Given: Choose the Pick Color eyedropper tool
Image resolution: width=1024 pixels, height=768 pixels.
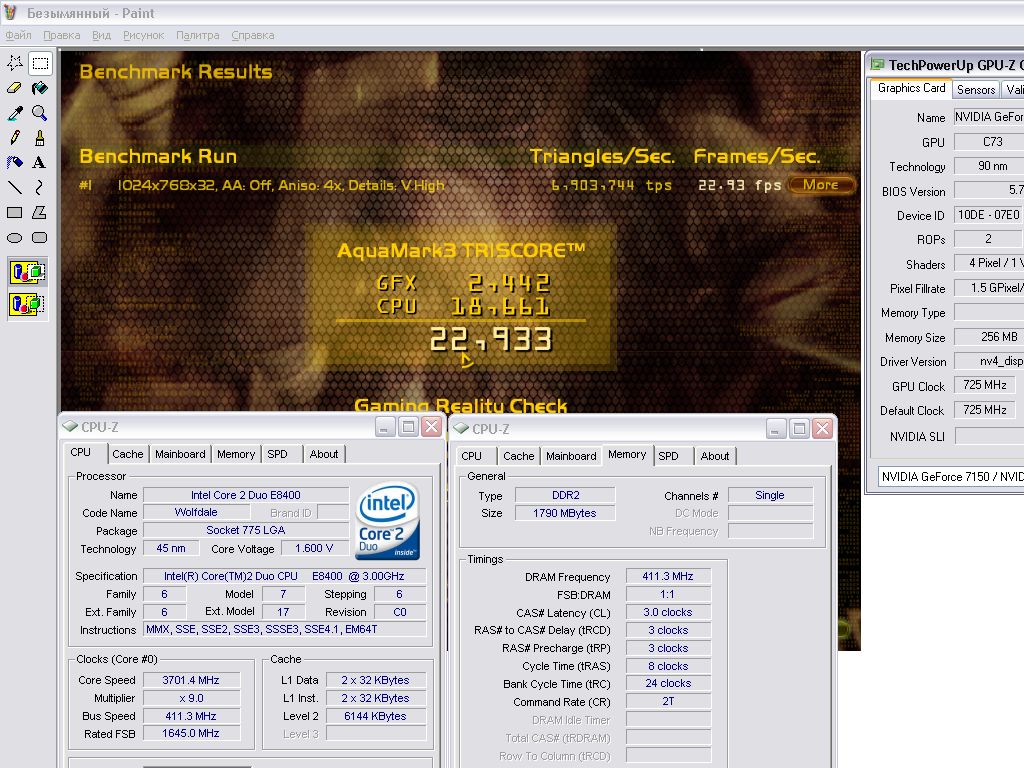Looking at the screenshot, I should [x=15, y=113].
